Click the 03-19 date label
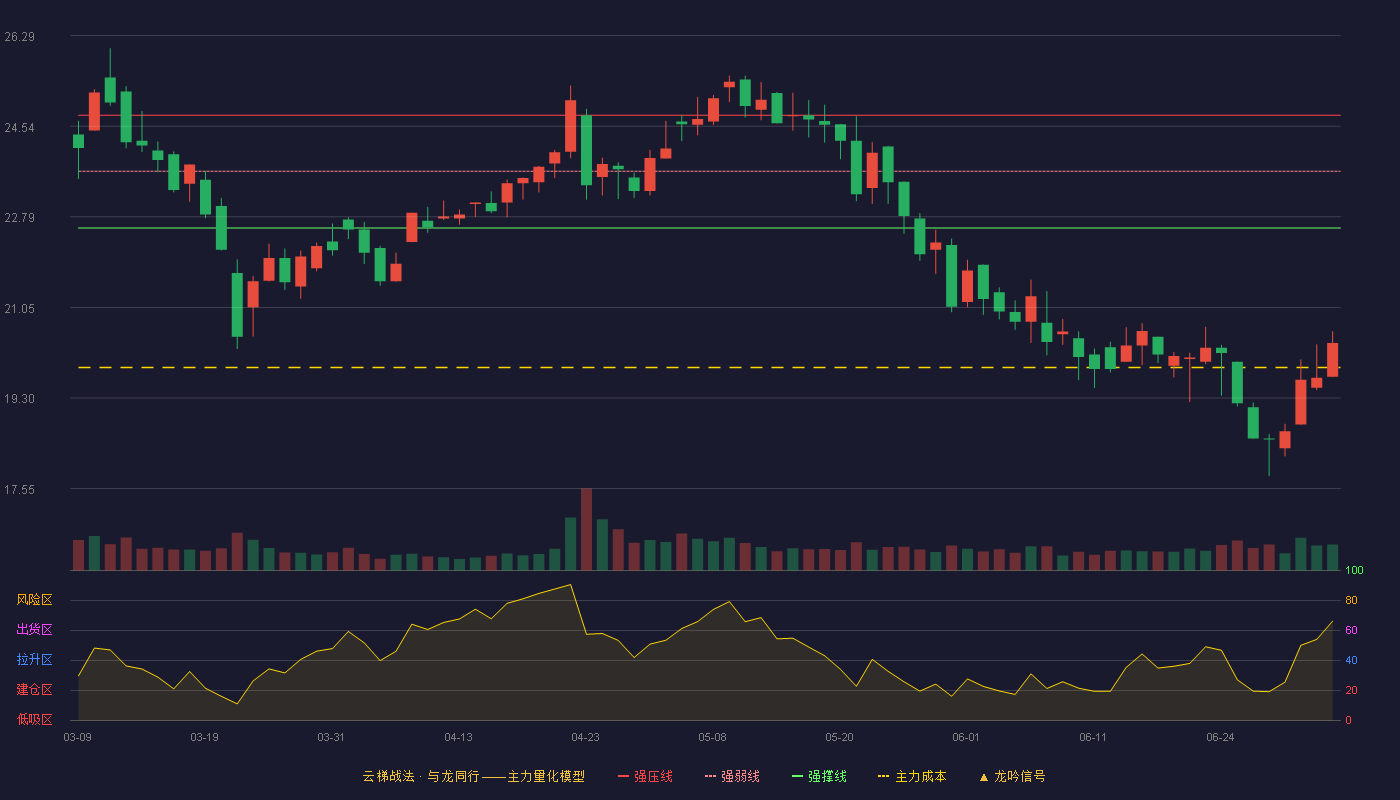 point(204,737)
